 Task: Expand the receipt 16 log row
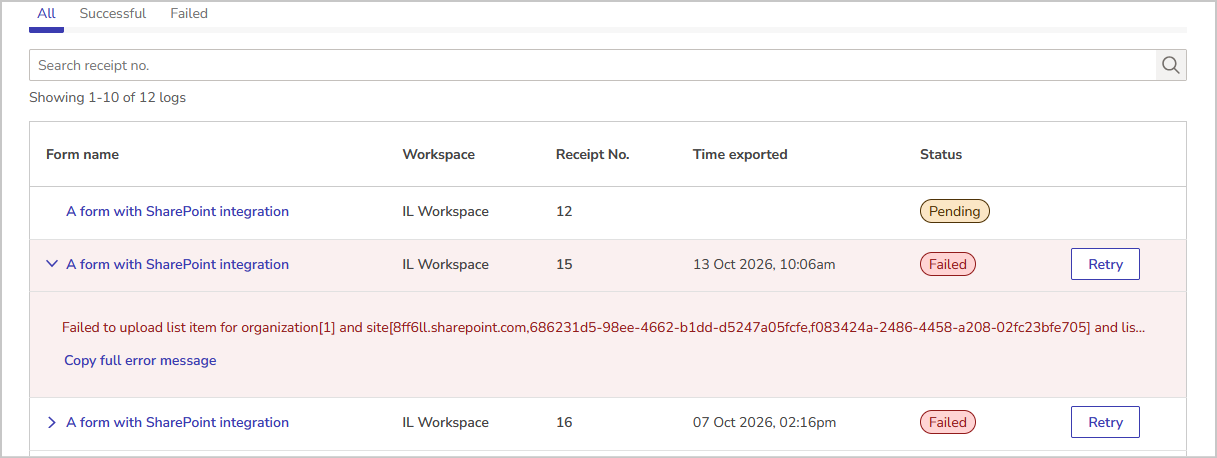[x=52, y=423]
